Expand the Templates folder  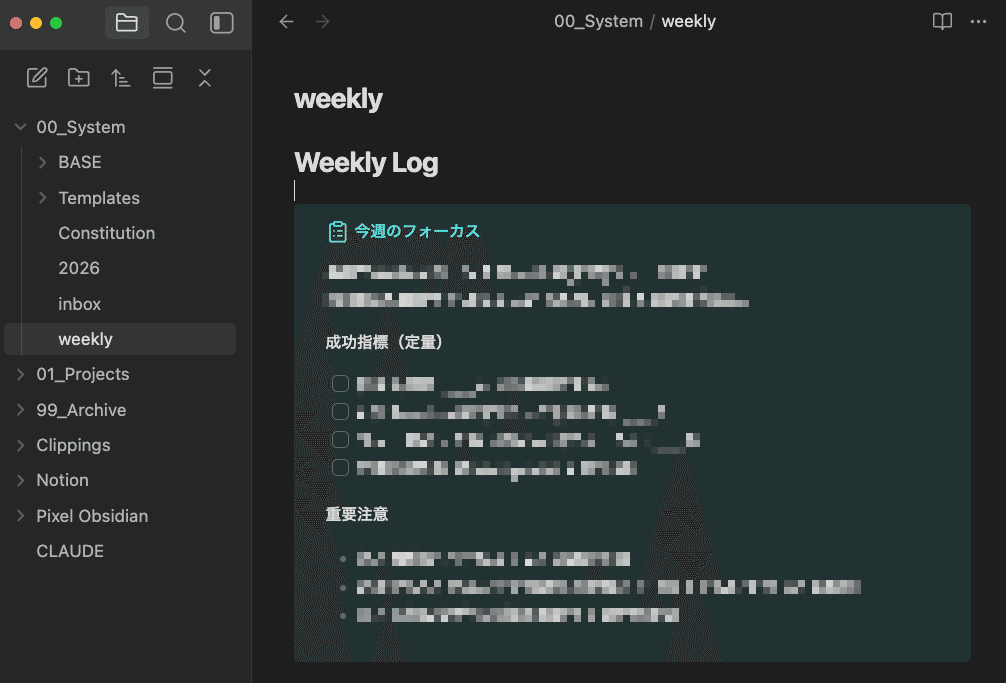[x=43, y=198]
